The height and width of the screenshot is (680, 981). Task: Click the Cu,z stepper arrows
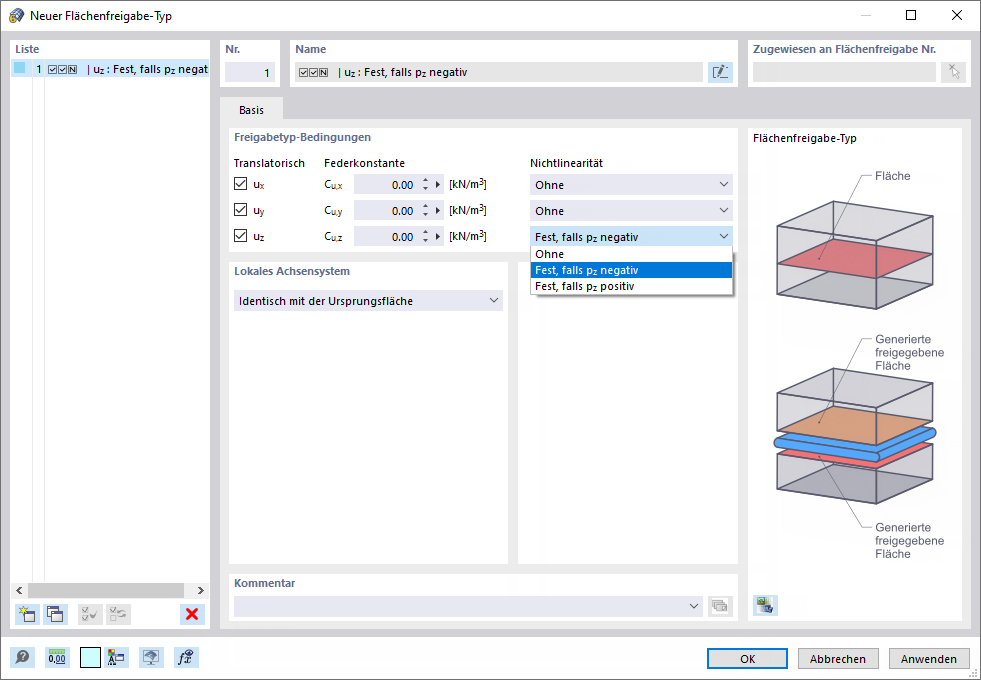tap(425, 236)
